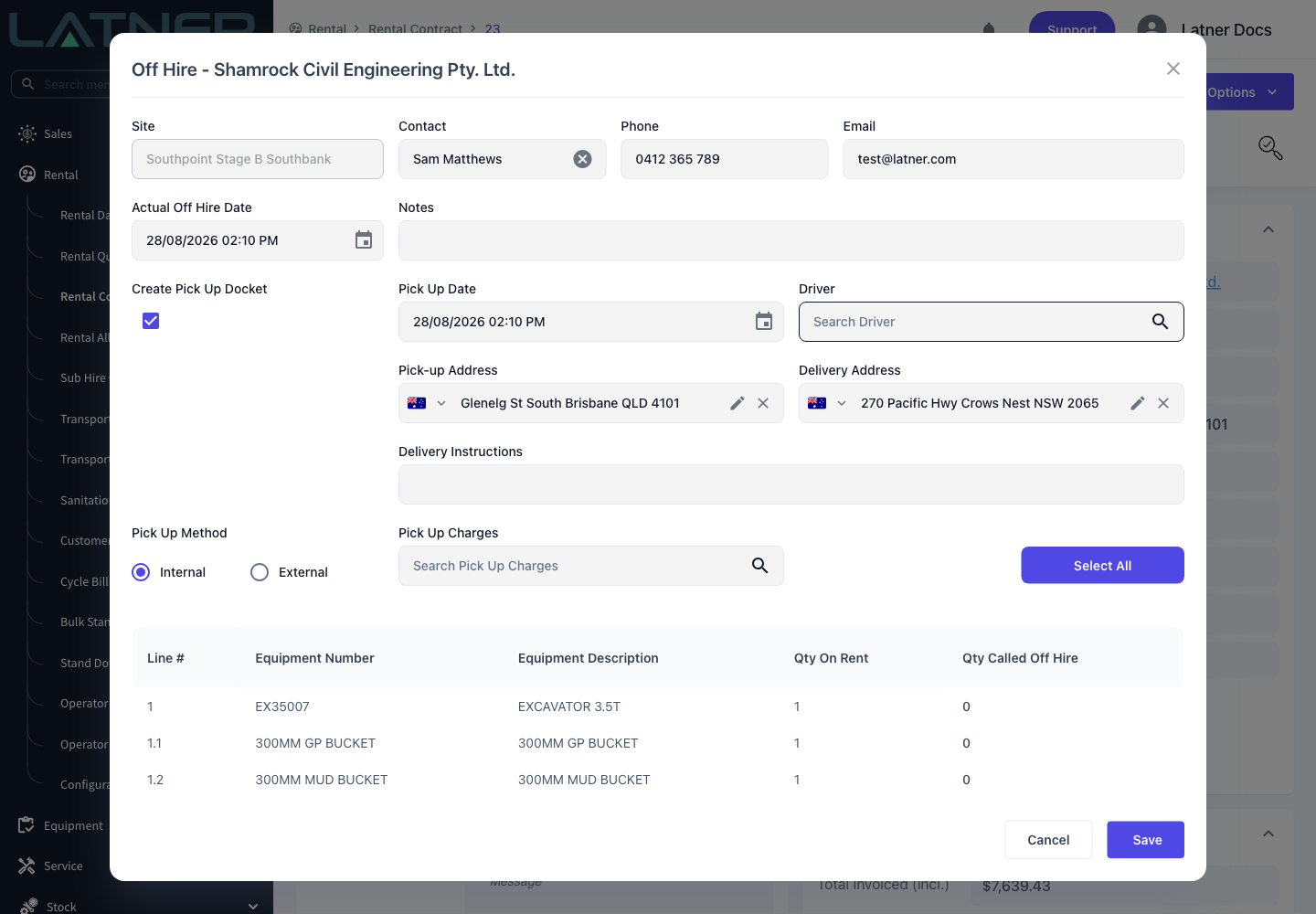Click the Bulk Stand sidebar item

pos(84,622)
